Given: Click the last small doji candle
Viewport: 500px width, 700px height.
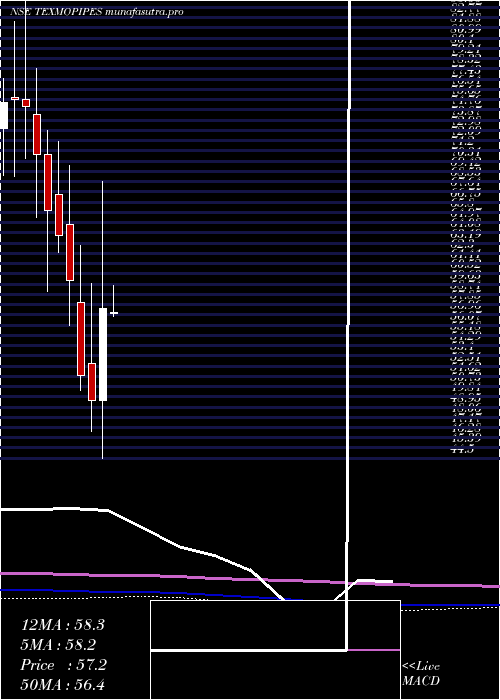Looking at the screenshot, I should [x=113, y=313].
